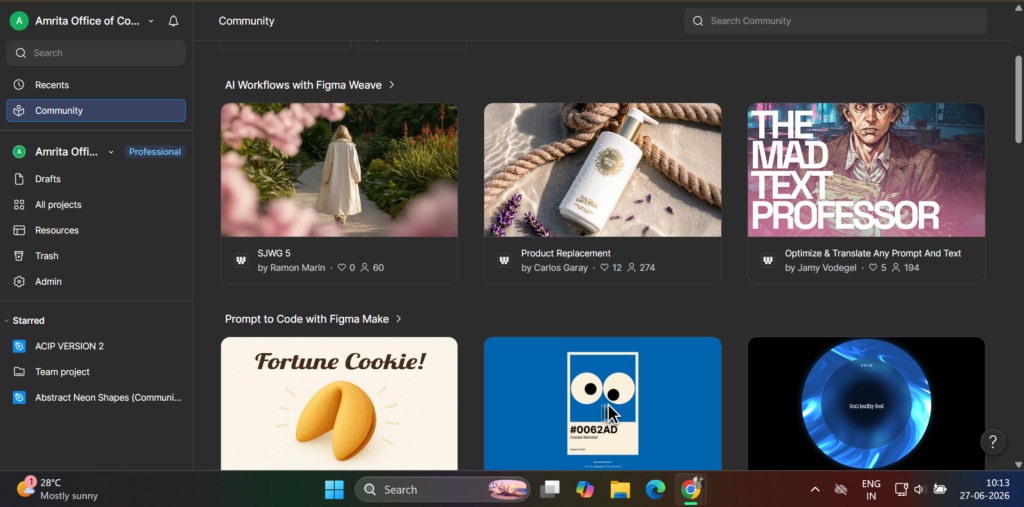
Task: Click users count icon on SJWG 5
Action: 365,268
